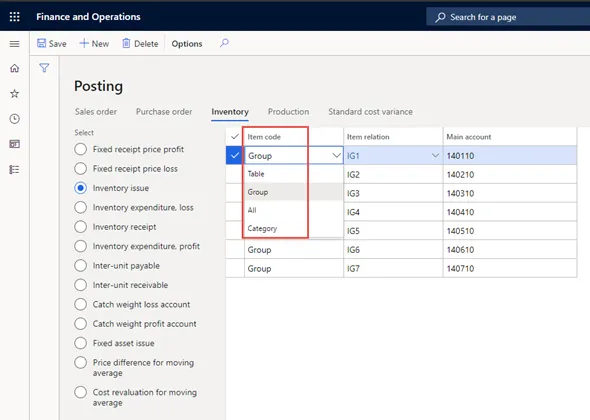Open Recent clock icon in sidebar

click(x=14, y=119)
